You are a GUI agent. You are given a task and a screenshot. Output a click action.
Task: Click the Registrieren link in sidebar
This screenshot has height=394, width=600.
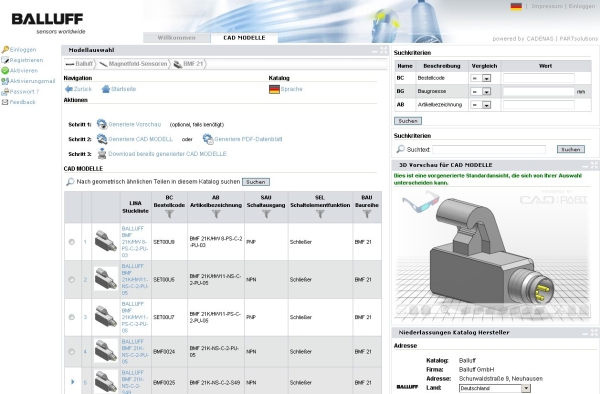click(26, 60)
